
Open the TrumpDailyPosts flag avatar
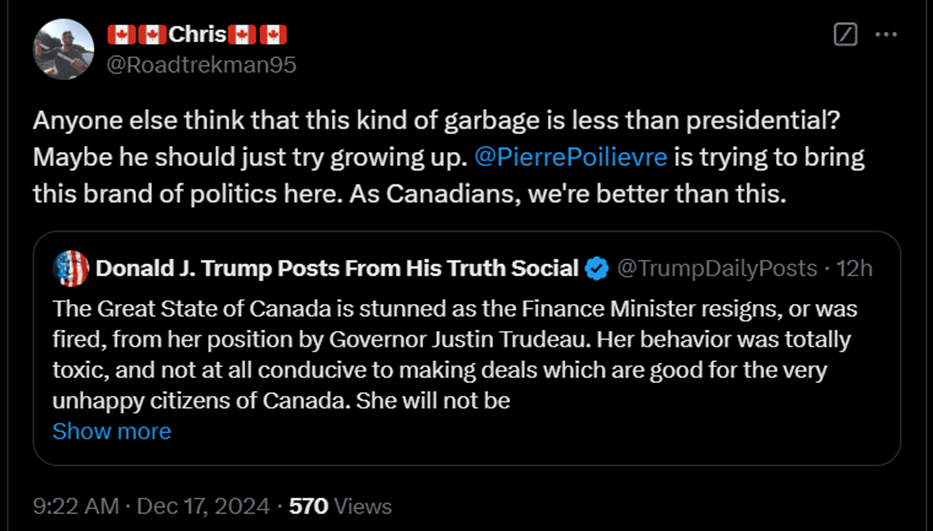tap(70, 268)
